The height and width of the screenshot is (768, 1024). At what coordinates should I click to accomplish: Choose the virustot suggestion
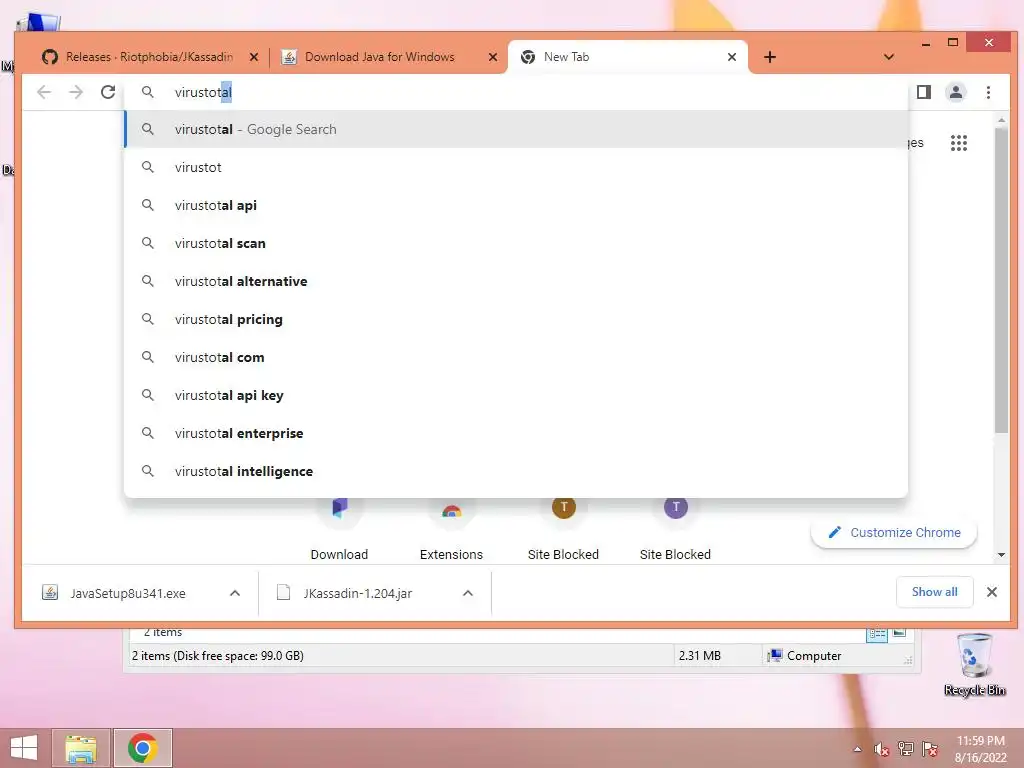(x=516, y=167)
